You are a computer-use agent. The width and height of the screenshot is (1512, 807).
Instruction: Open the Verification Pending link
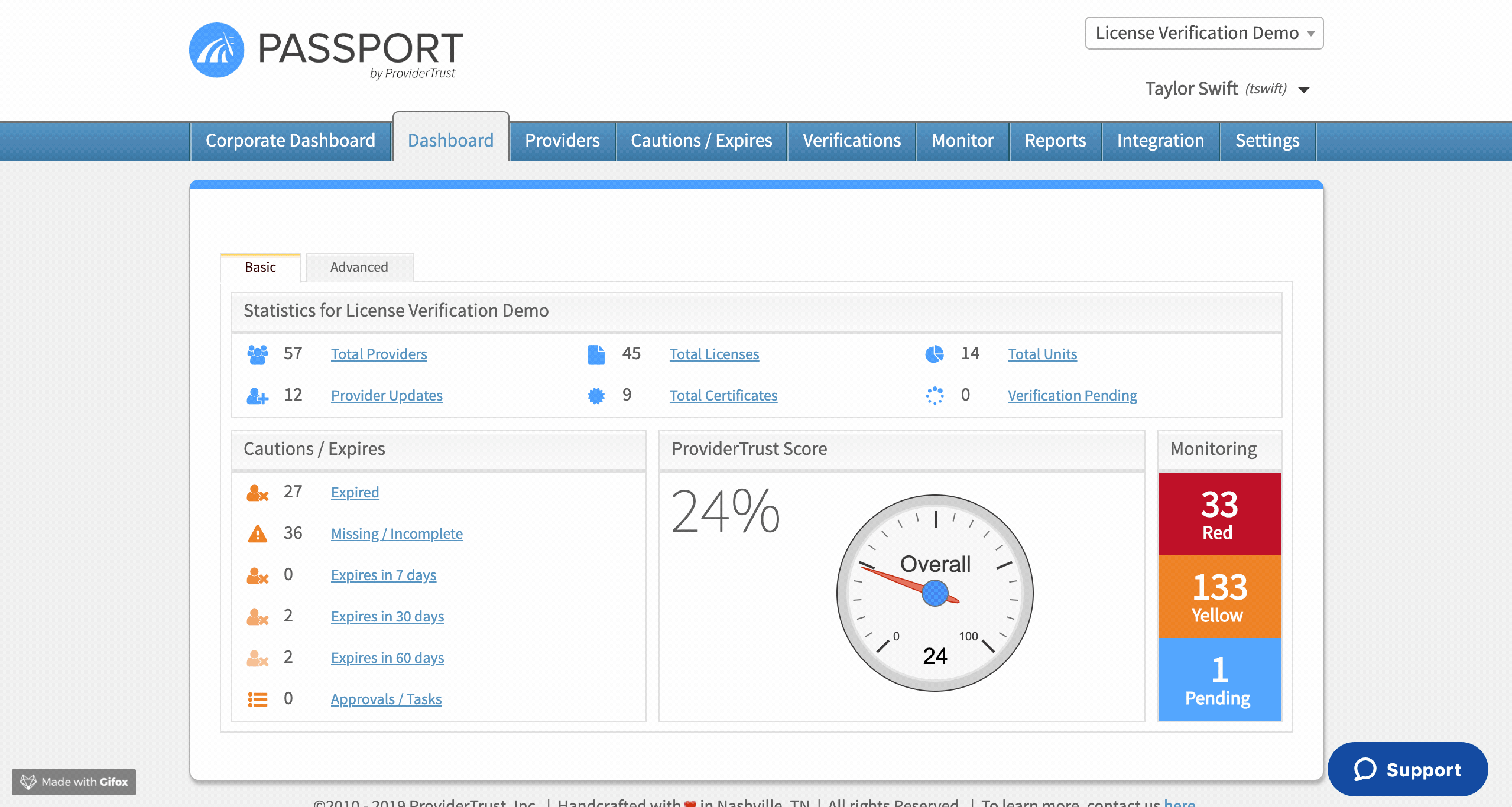[x=1072, y=396]
